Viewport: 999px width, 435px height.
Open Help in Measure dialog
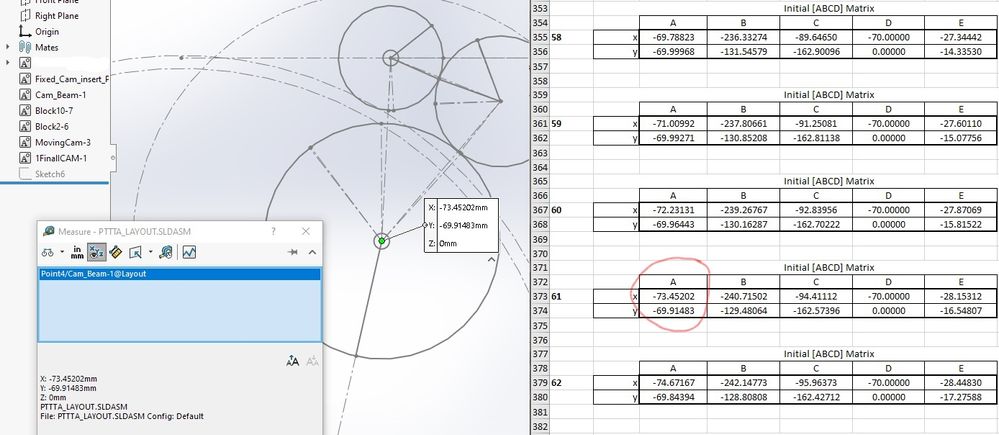[x=273, y=231]
